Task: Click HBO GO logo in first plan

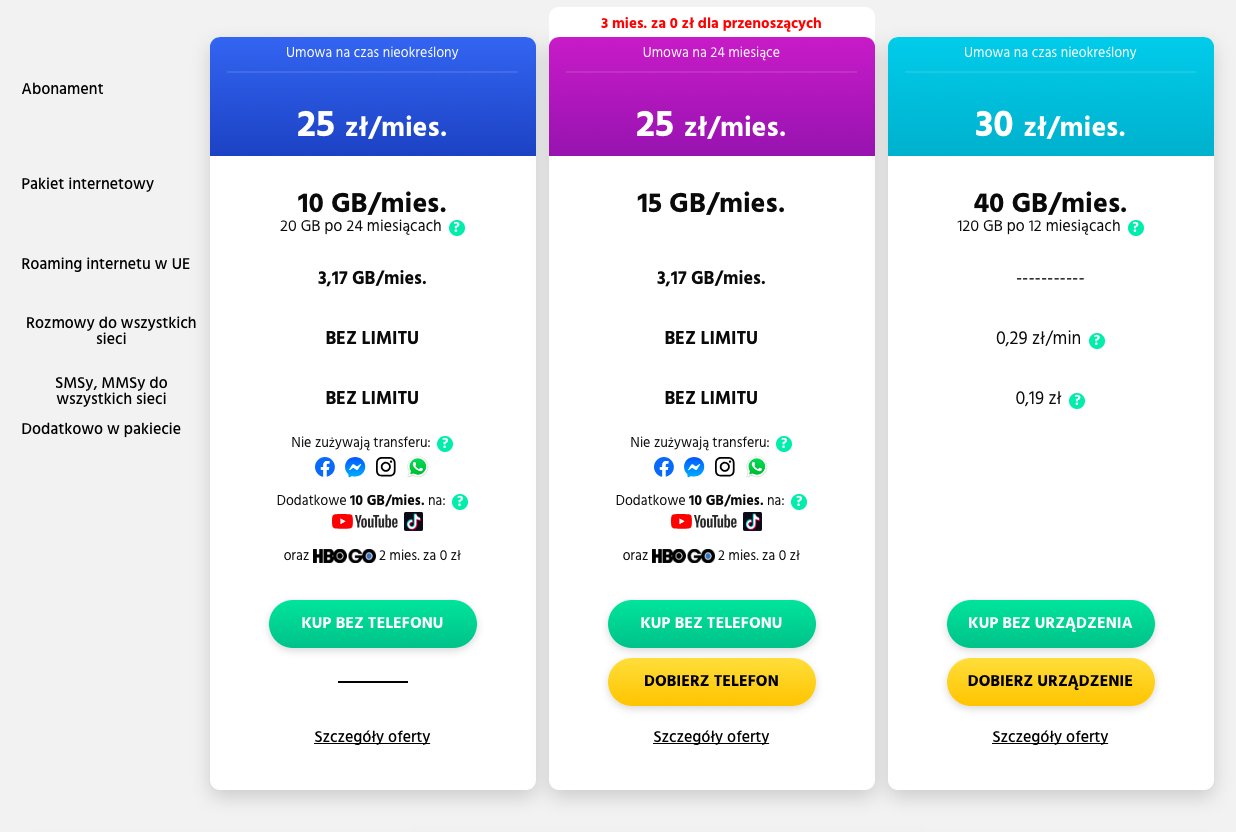Action: (344, 556)
